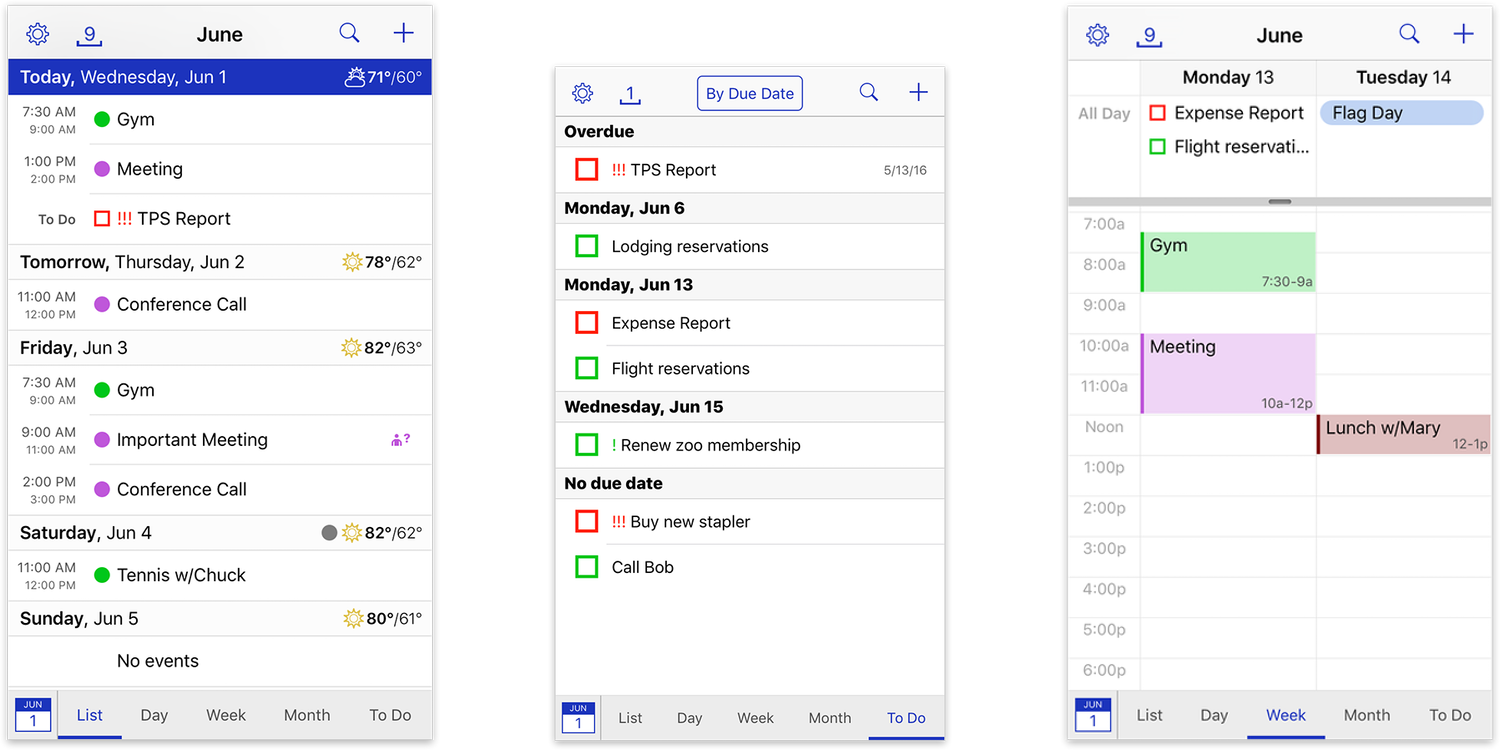Tap the search magnifier in the June header
This screenshot has width=1500, height=750.
[x=349, y=32]
